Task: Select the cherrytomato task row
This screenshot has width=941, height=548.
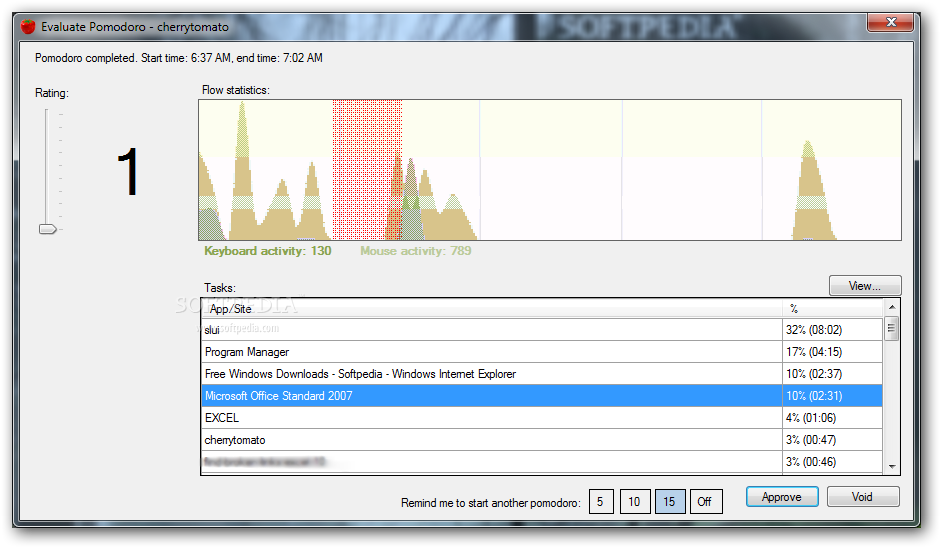Action: tap(542, 440)
